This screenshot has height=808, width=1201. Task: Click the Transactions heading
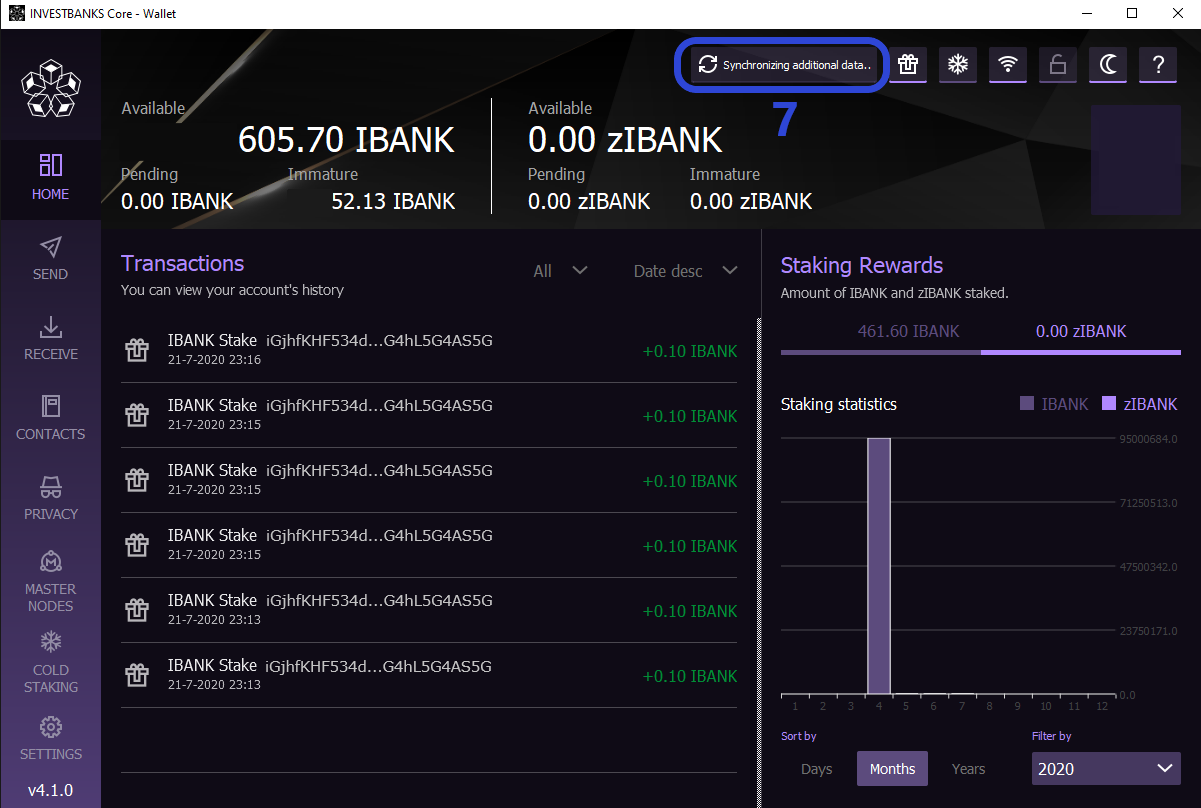pos(182,263)
